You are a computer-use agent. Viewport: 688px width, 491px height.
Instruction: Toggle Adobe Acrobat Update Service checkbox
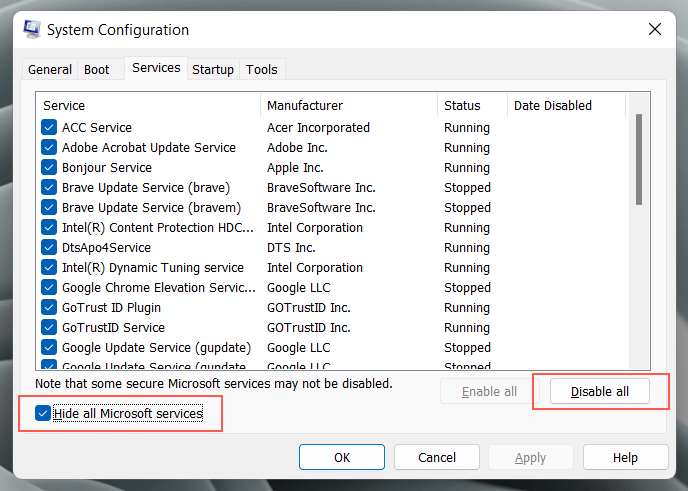point(49,148)
